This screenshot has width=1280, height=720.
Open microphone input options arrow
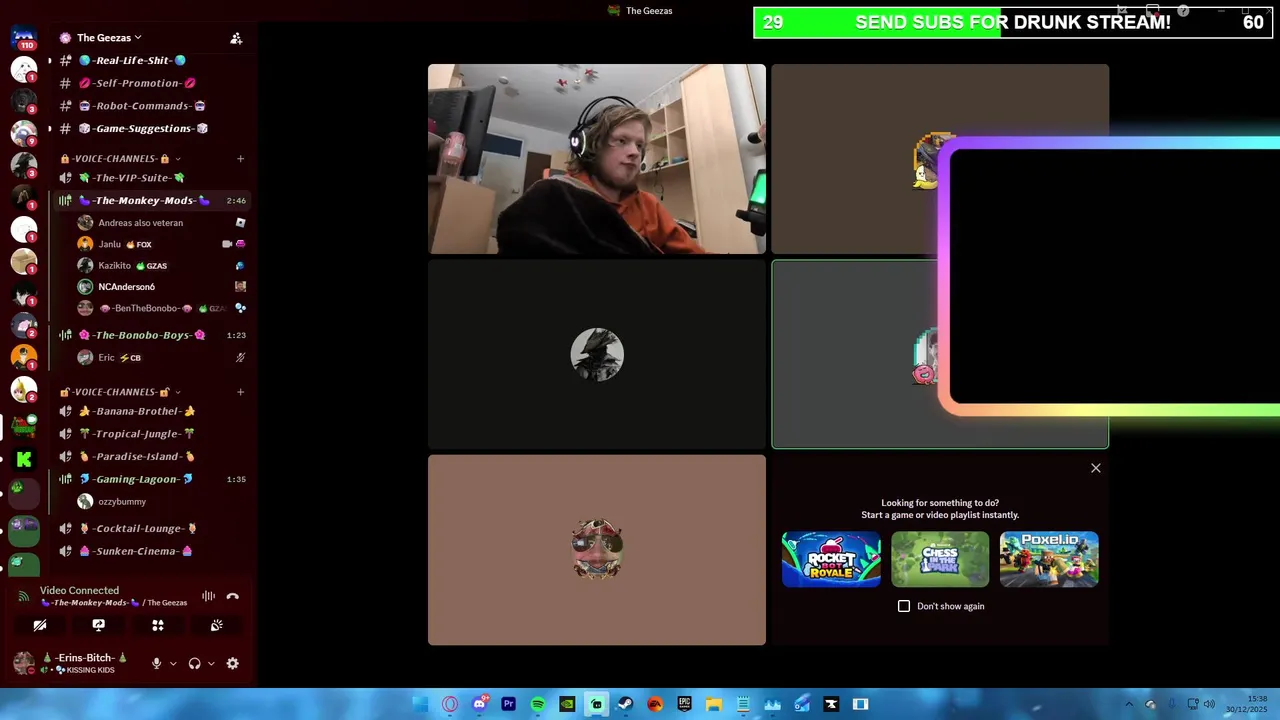tap(173, 663)
